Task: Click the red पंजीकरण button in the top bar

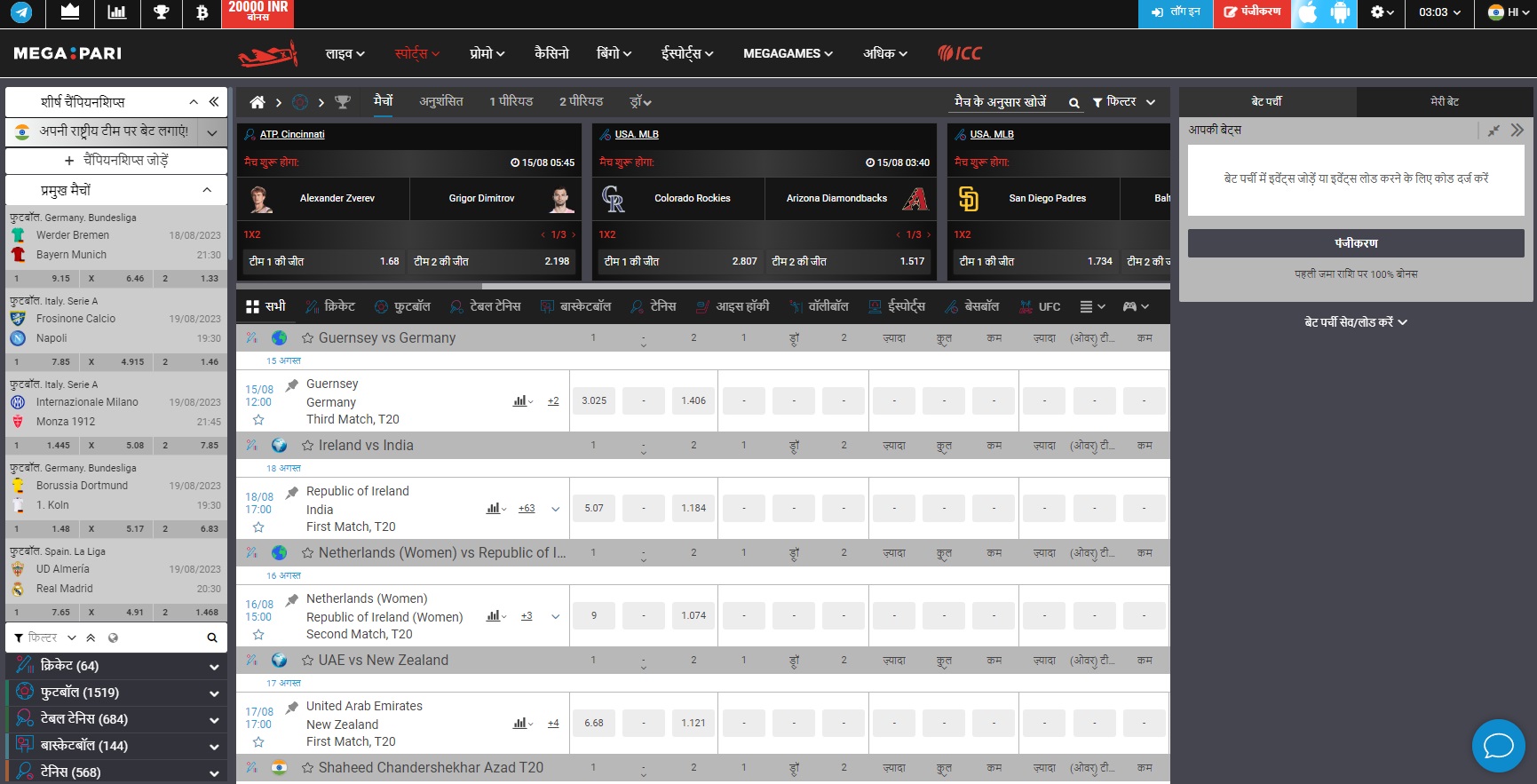Action: tap(1252, 13)
